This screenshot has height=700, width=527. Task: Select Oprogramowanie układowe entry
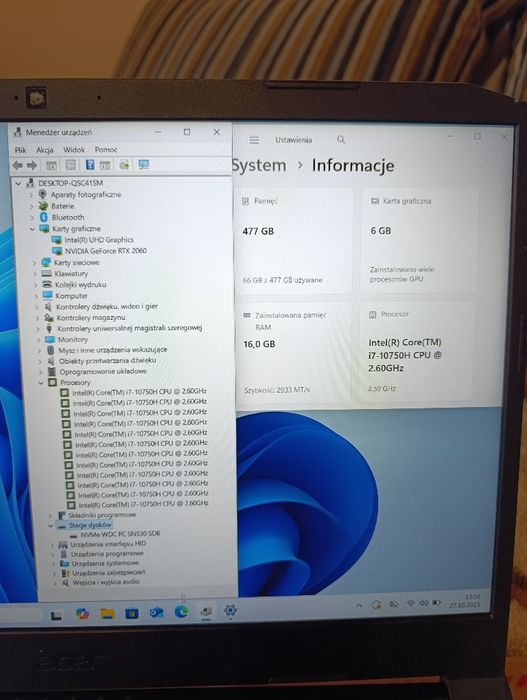tap(103, 371)
